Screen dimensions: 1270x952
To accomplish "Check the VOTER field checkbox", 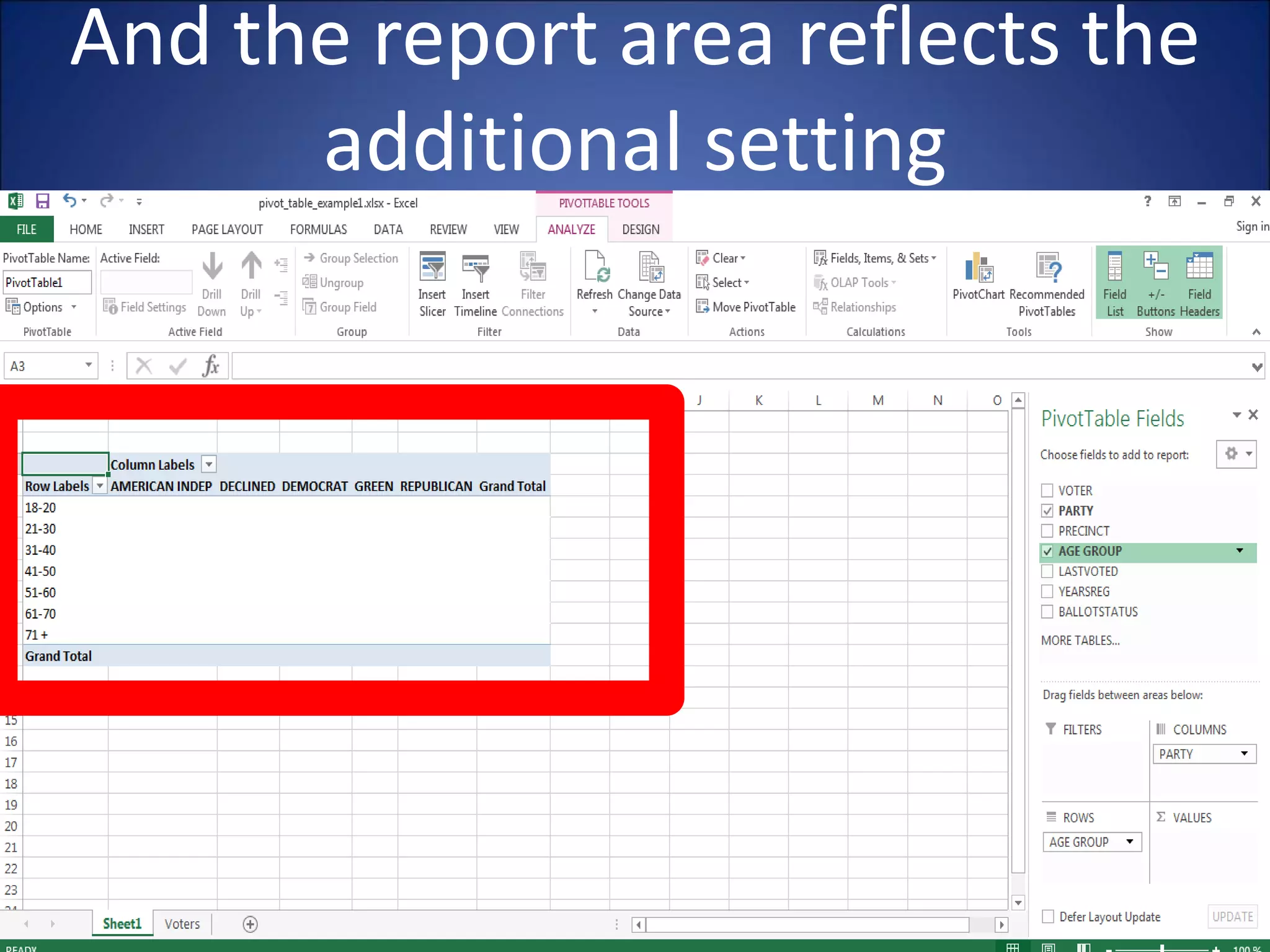I will tap(1047, 490).
